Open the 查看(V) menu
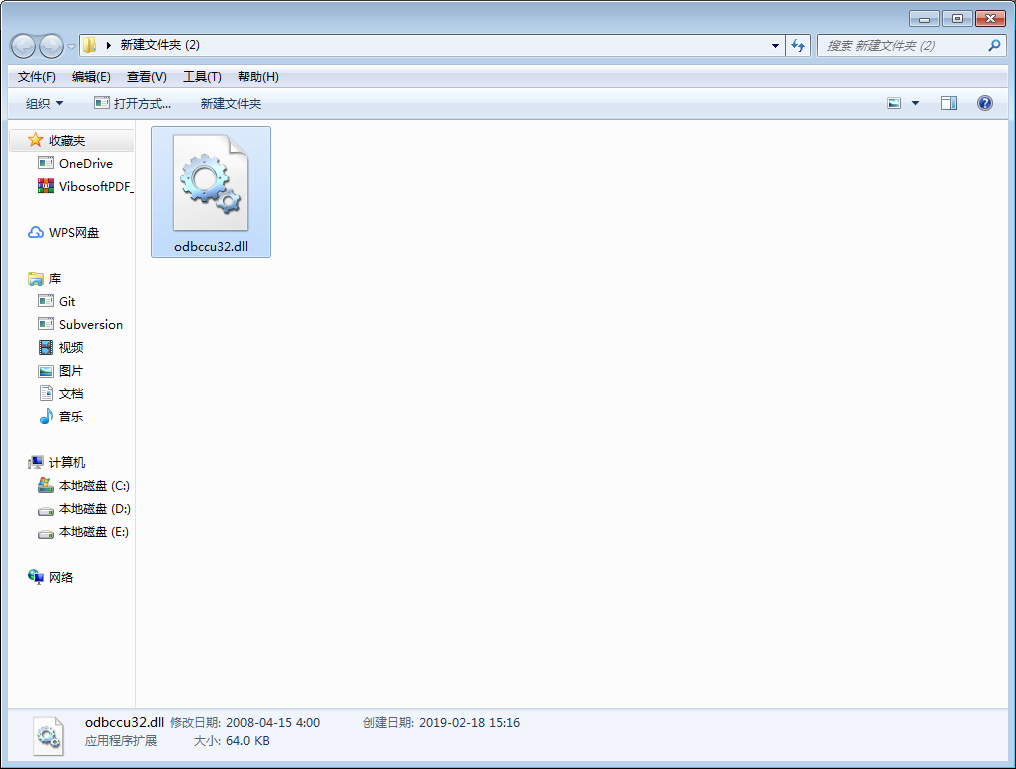The width and height of the screenshot is (1016, 769). click(x=146, y=76)
